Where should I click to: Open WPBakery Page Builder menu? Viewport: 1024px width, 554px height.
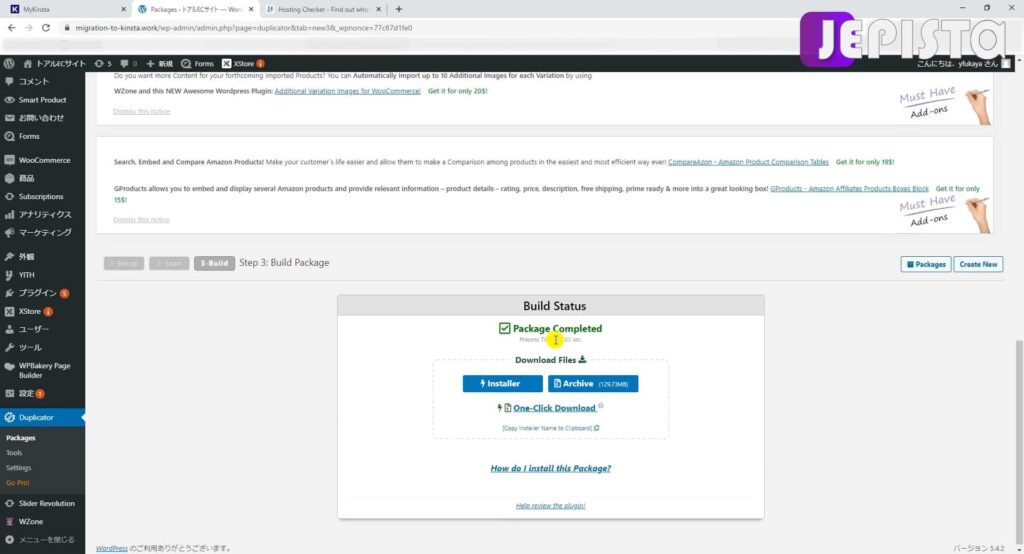[42, 370]
